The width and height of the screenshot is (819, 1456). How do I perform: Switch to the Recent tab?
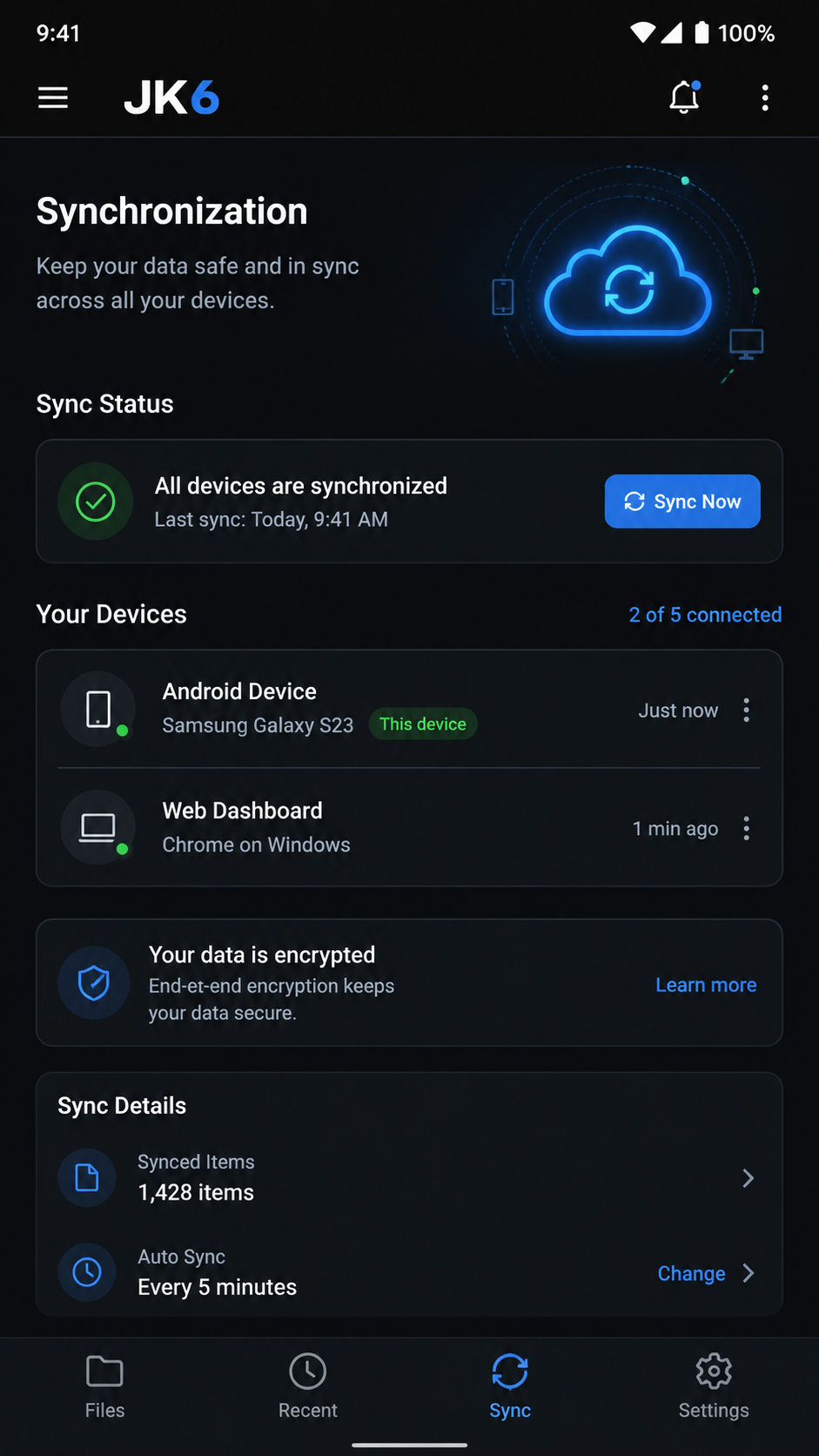307,1386
